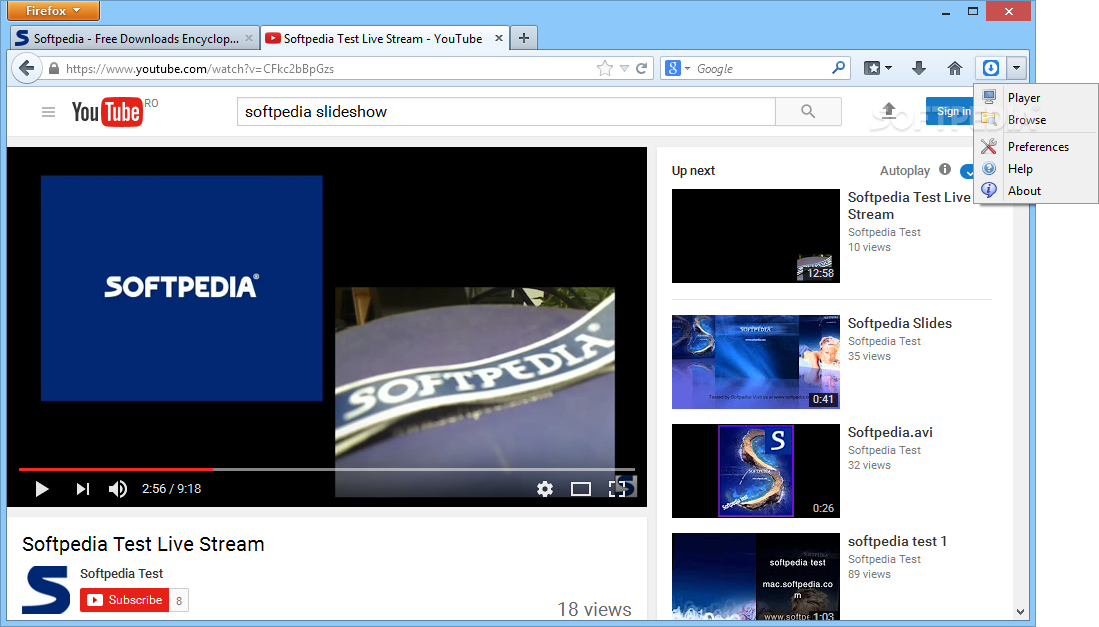The height and width of the screenshot is (627, 1099).
Task: Open the Softpedia Test Live Stream up-next title
Action: (x=909, y=206)
